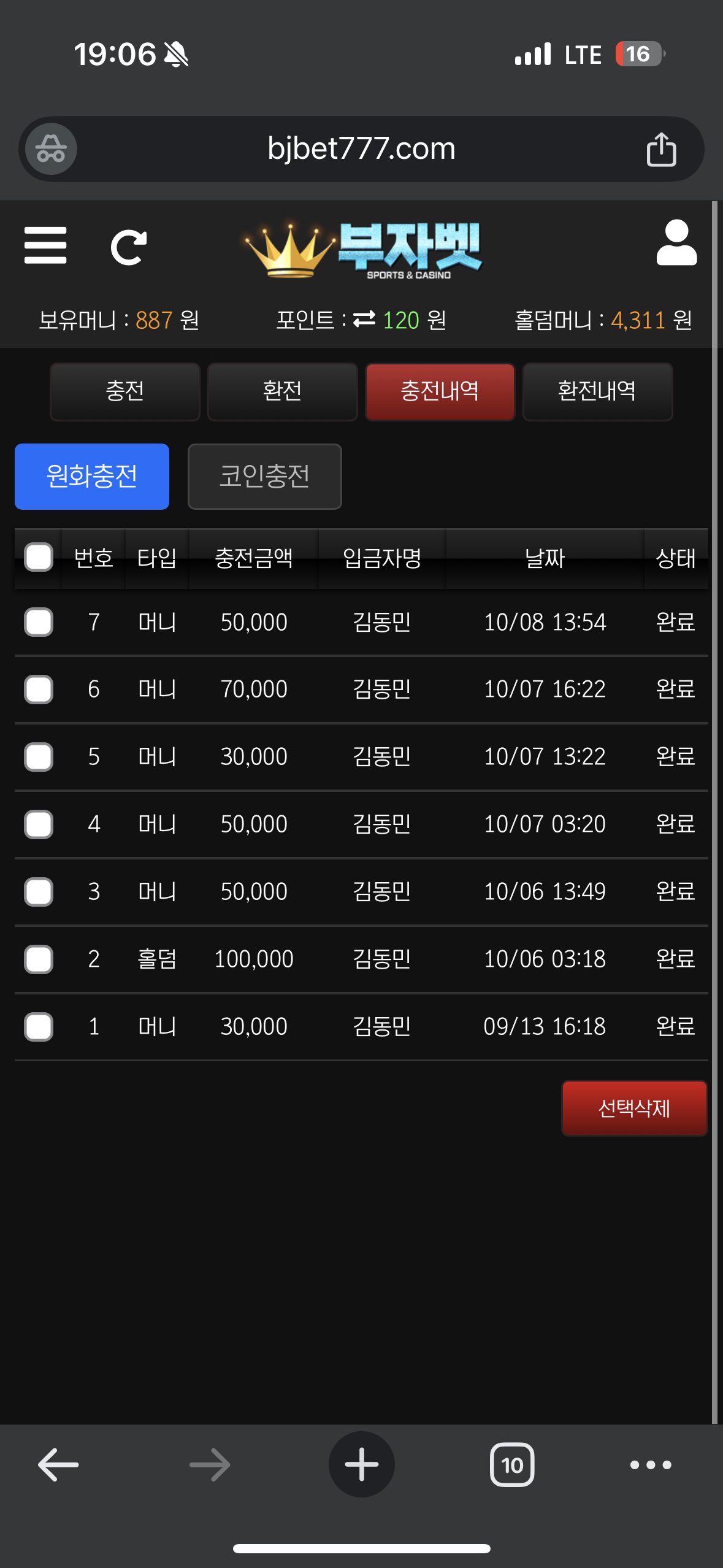
Task: Tap the share icon in address bar
Action: point(661,149)
